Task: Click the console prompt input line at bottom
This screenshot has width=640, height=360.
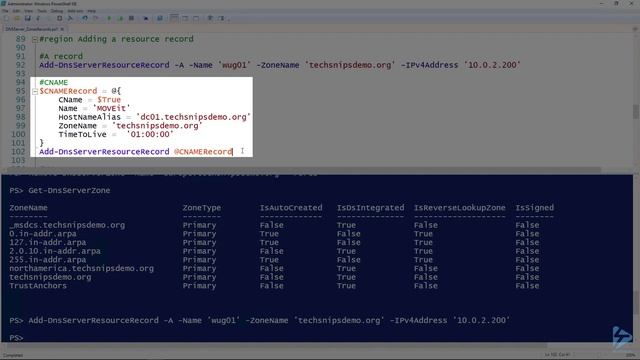Action: pos(317,338)
